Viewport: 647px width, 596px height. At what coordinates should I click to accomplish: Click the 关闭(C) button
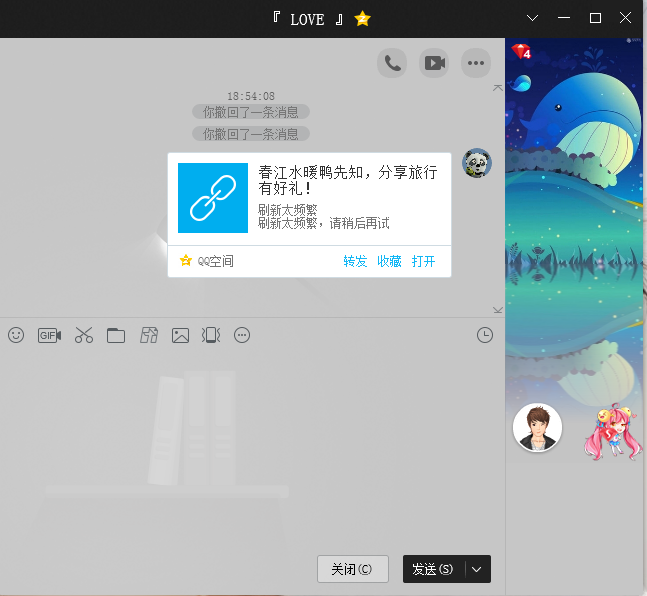[353, 569]
